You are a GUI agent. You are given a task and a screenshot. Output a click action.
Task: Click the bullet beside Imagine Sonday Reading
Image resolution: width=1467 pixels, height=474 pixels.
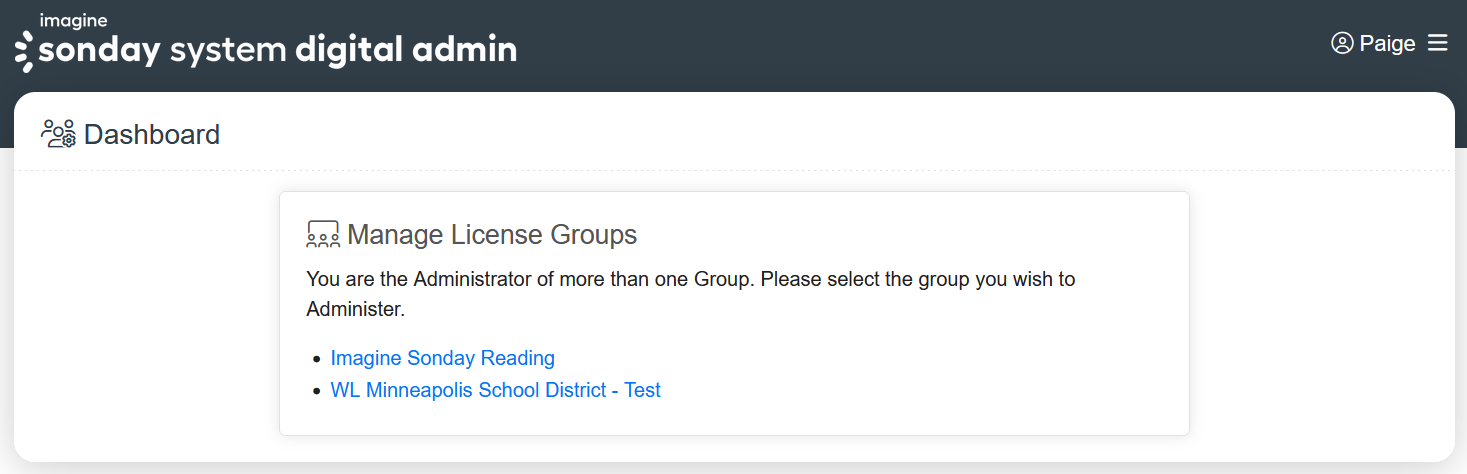point(317,359)
